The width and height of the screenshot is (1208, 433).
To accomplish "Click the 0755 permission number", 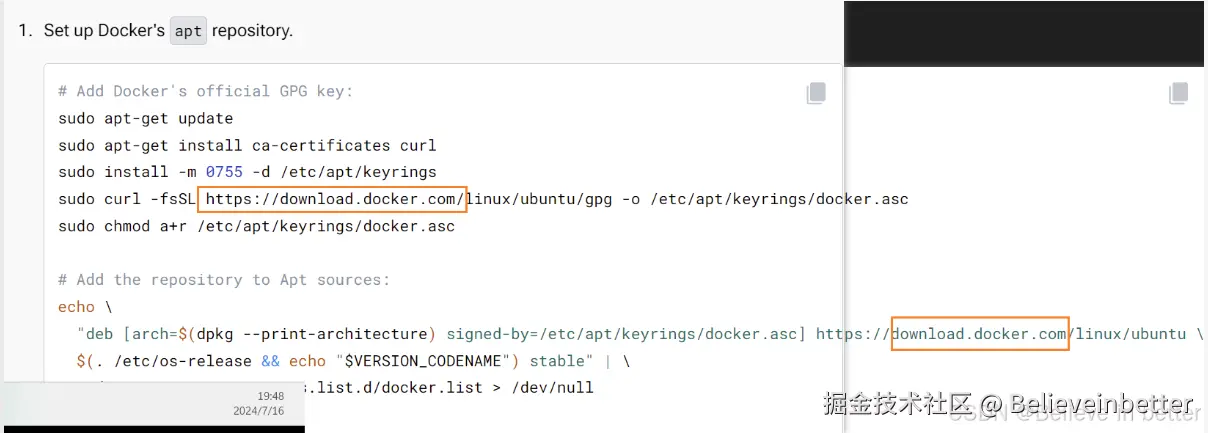I will 224,172.
